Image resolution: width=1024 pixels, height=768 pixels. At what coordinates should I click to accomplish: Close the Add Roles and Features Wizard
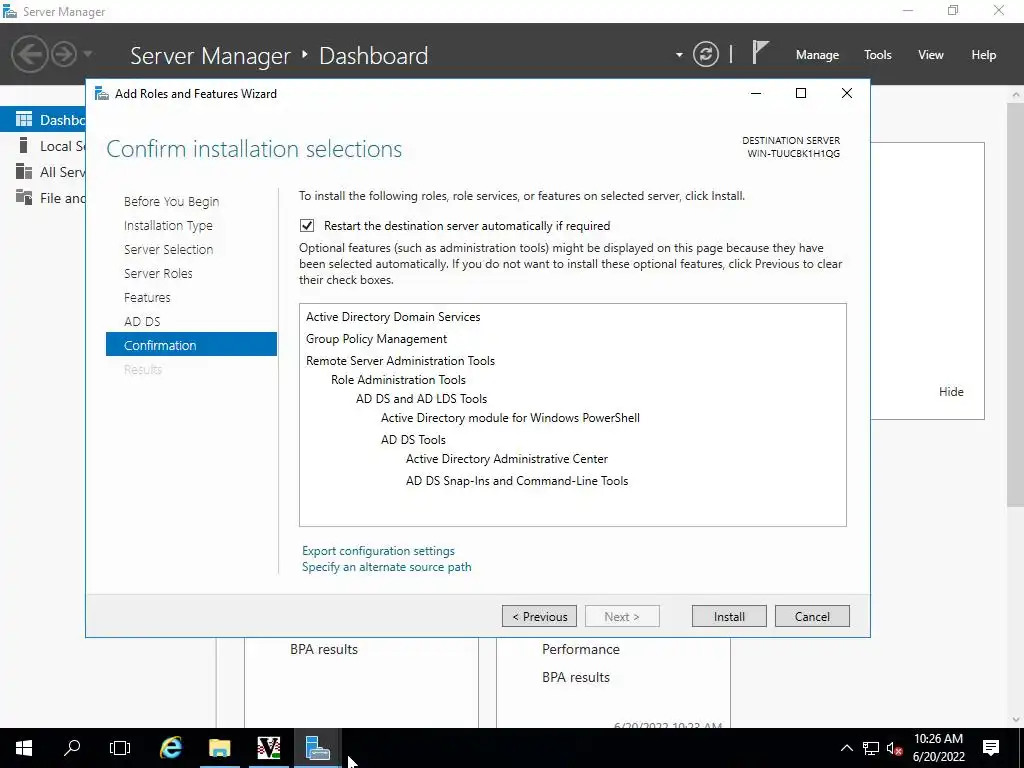point(846,93)
